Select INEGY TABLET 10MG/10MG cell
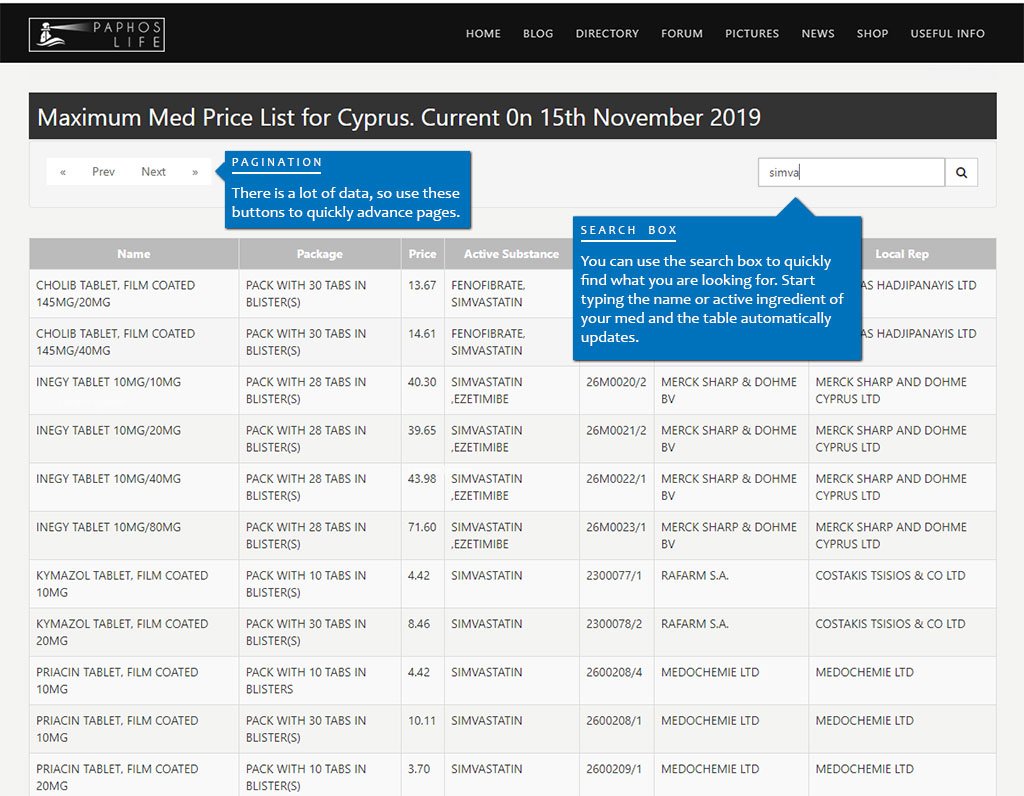 pos(134,390)
